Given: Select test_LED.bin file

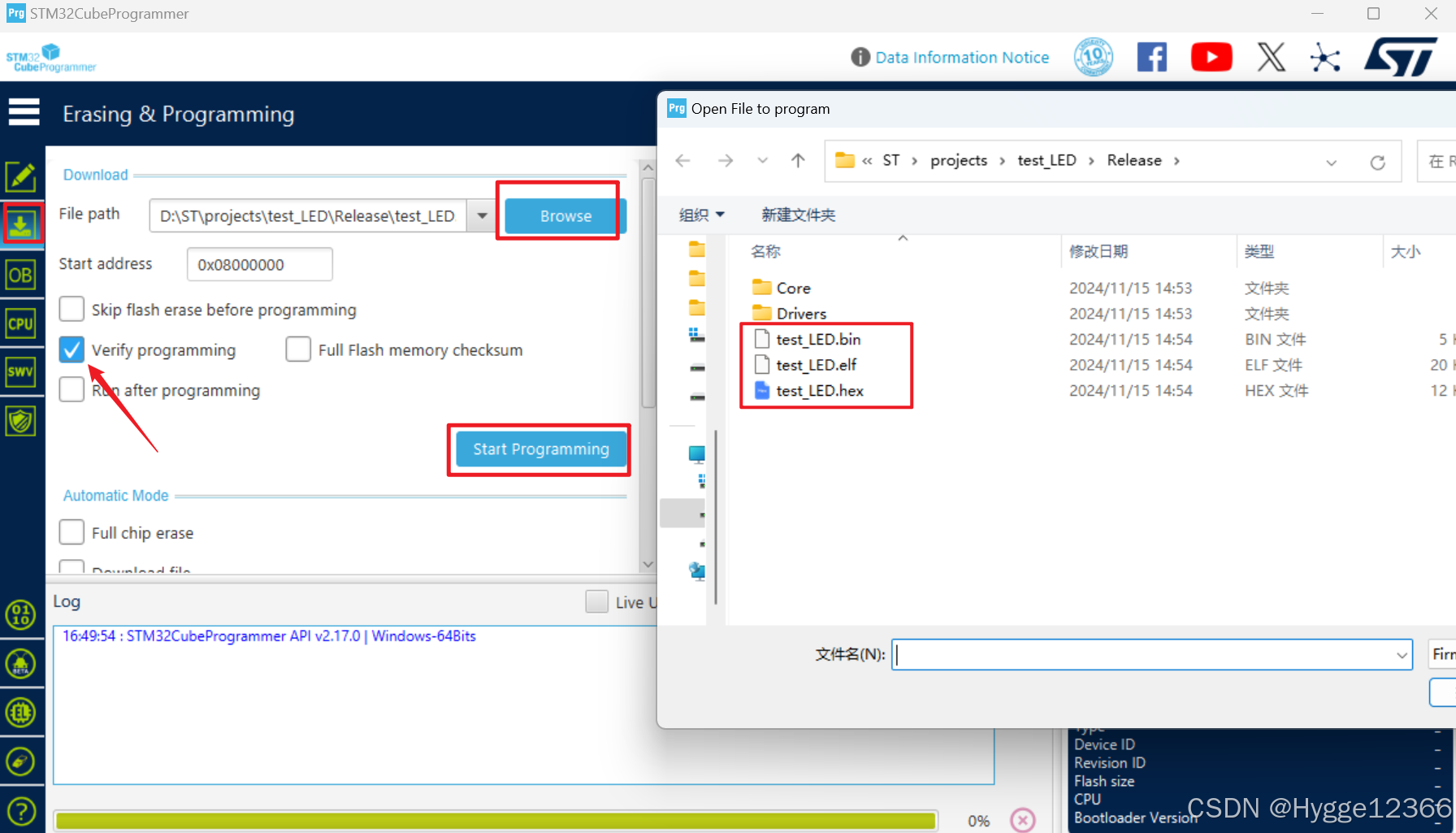Looking at the screenshot, I should (818, 339).
